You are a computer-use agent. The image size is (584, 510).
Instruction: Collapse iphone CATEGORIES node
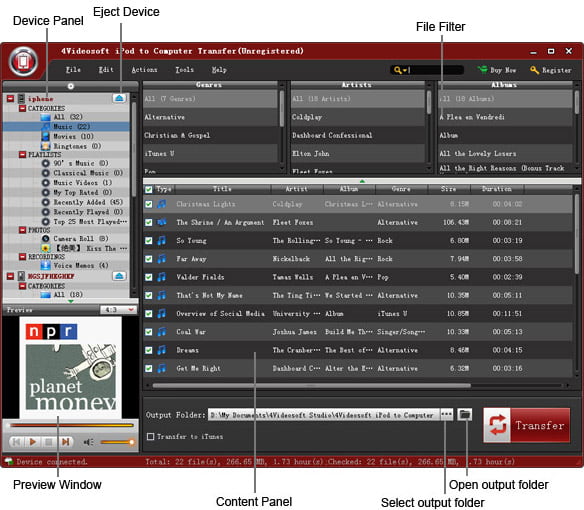pos(22,108)
